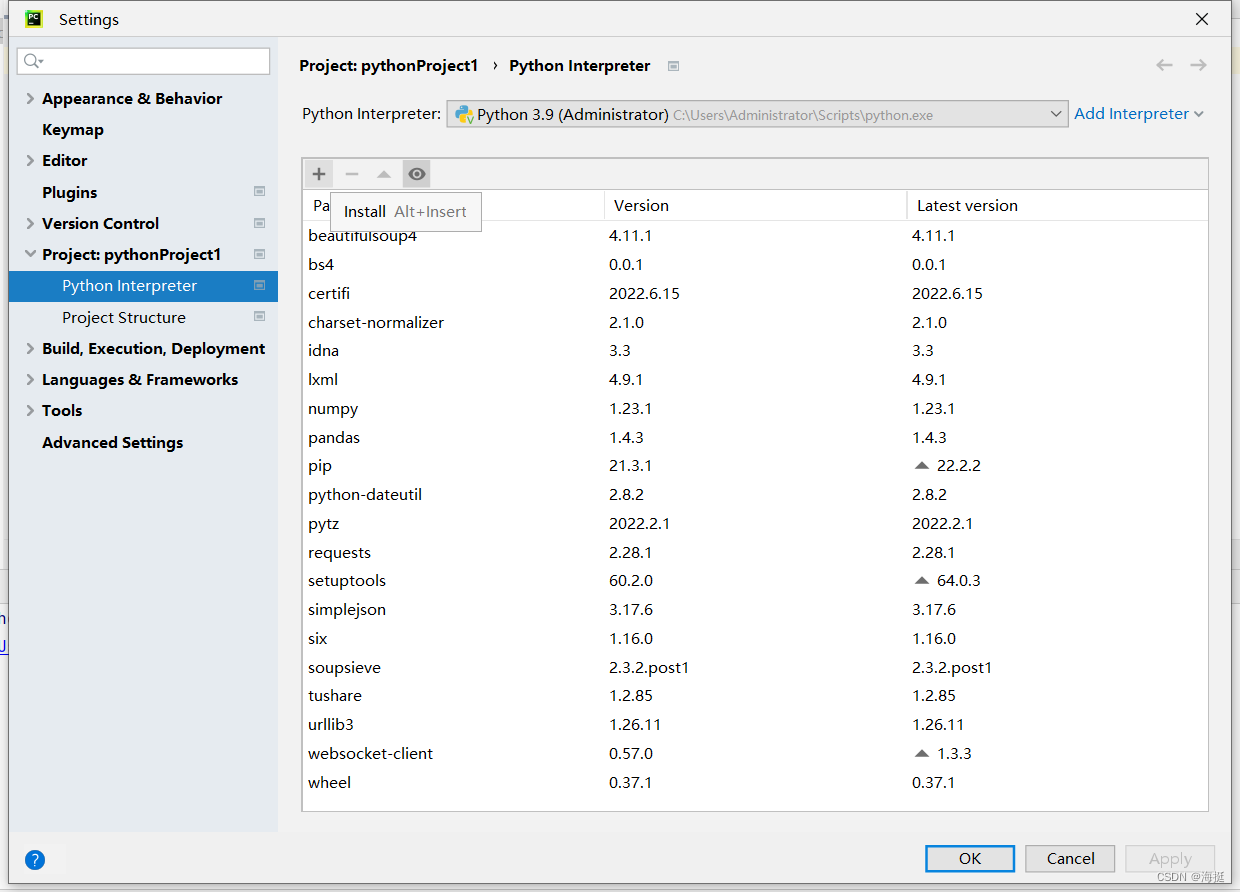1240x892 pixels.
Task: Select the tushare package row
Action: (755, 696)
